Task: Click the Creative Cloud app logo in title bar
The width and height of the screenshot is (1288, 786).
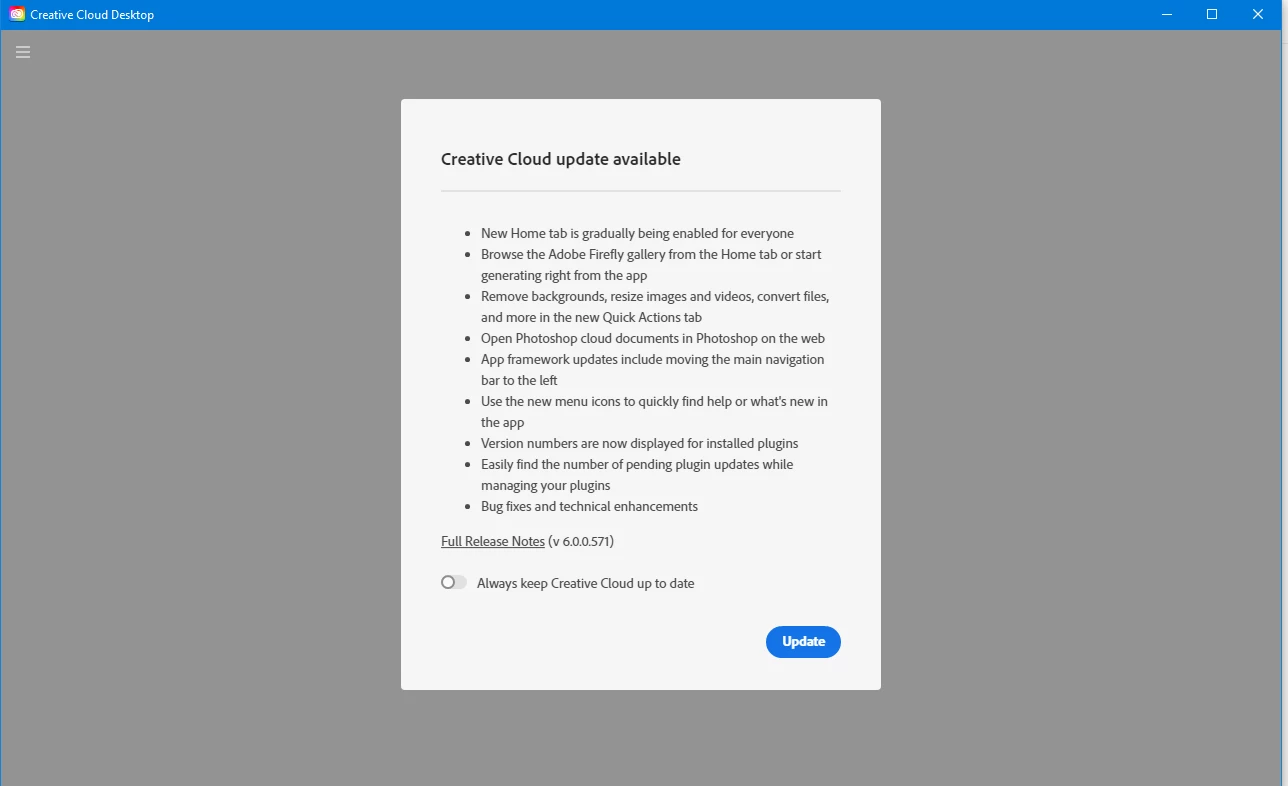Action: [17, 15]
